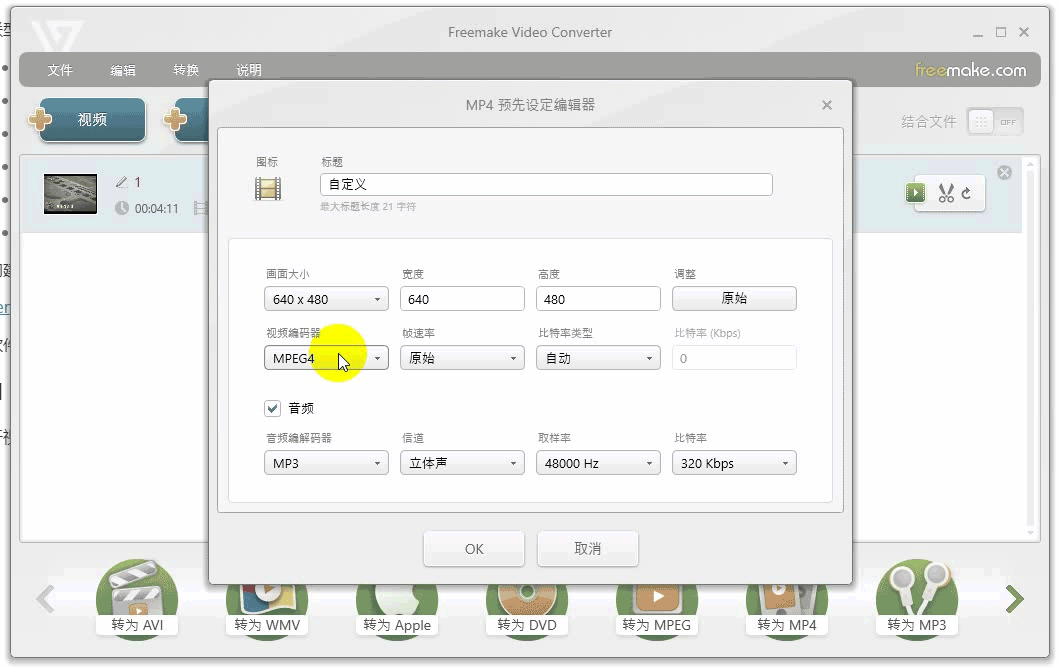Click the 标题 title input field
Image resolution: width=1060 pixels, height=668 pixels.
[546, 184]
